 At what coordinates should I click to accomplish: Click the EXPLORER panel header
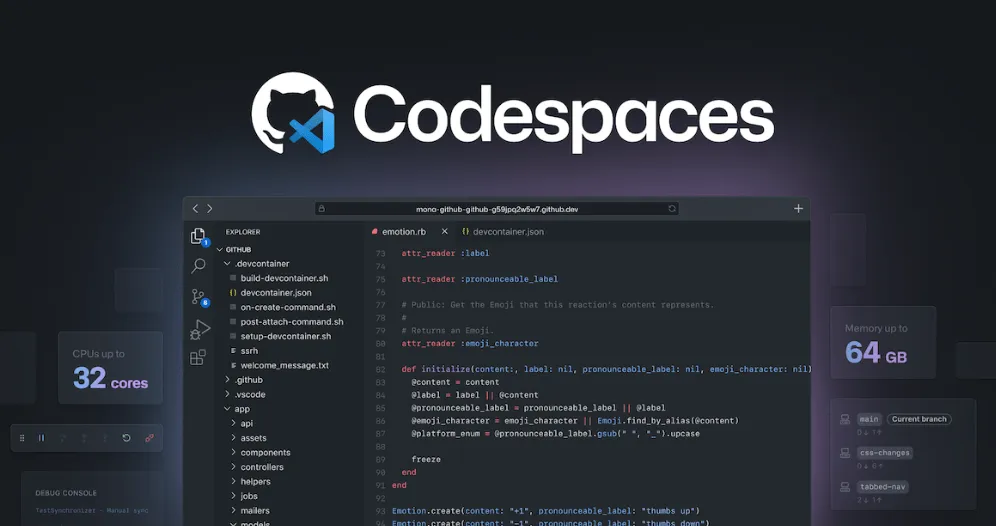pyautogui.click(x=243, y=232)
